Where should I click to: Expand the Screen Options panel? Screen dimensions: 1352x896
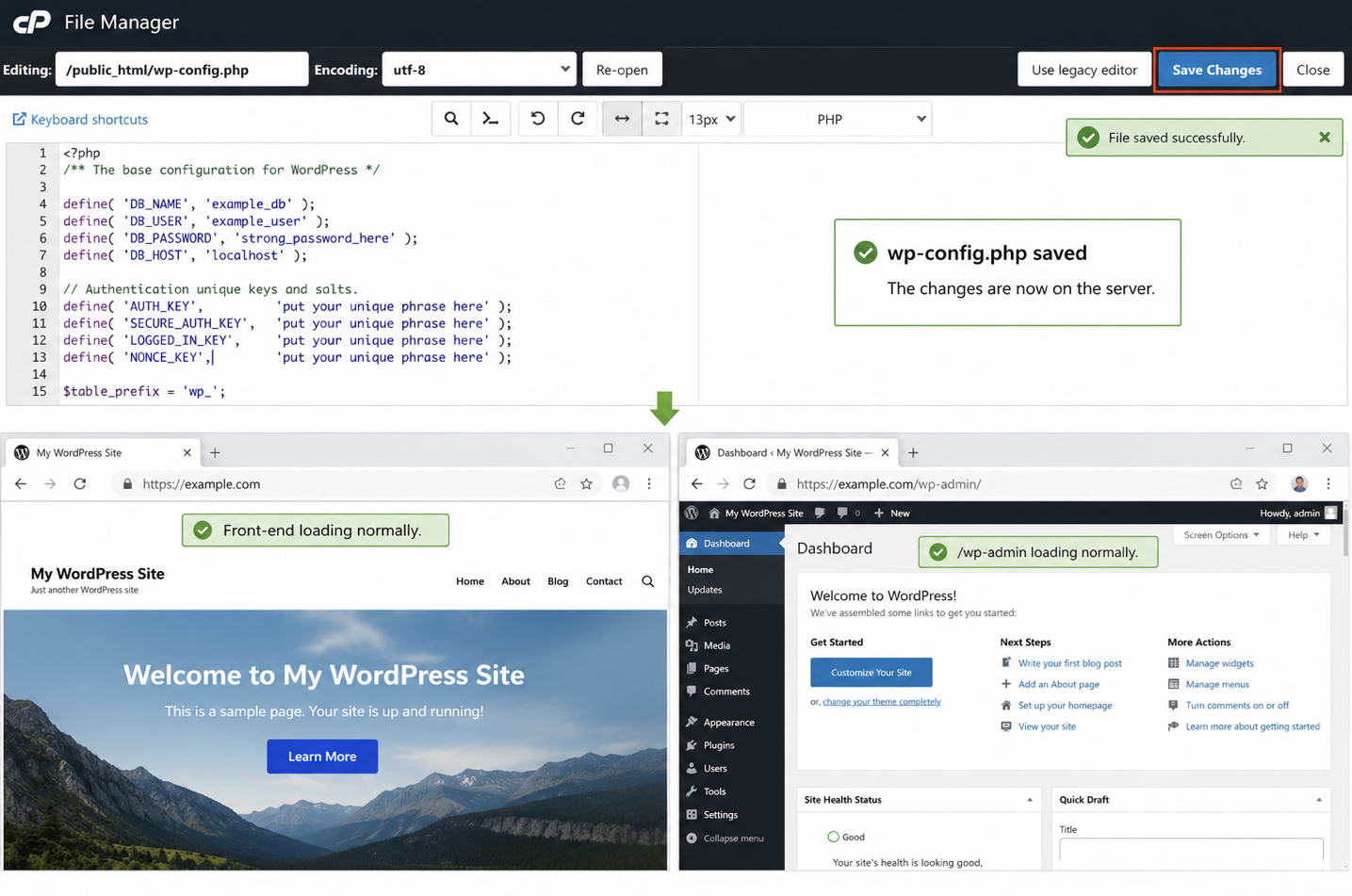[1221, 535]
